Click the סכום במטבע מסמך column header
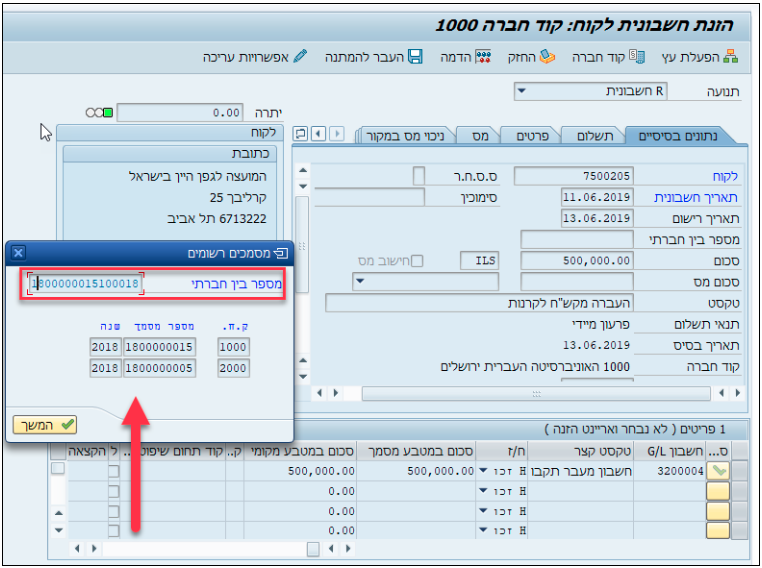The height and width of the screenshot is (568, 762). [416, 451]
